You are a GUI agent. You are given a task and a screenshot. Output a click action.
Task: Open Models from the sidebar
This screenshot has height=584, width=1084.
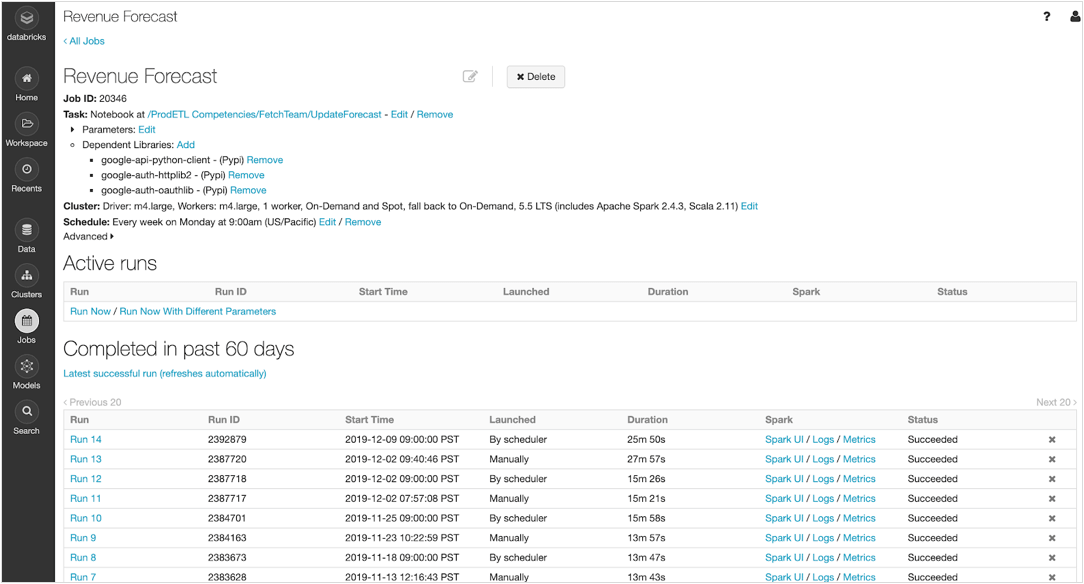[x=27, y=367]
